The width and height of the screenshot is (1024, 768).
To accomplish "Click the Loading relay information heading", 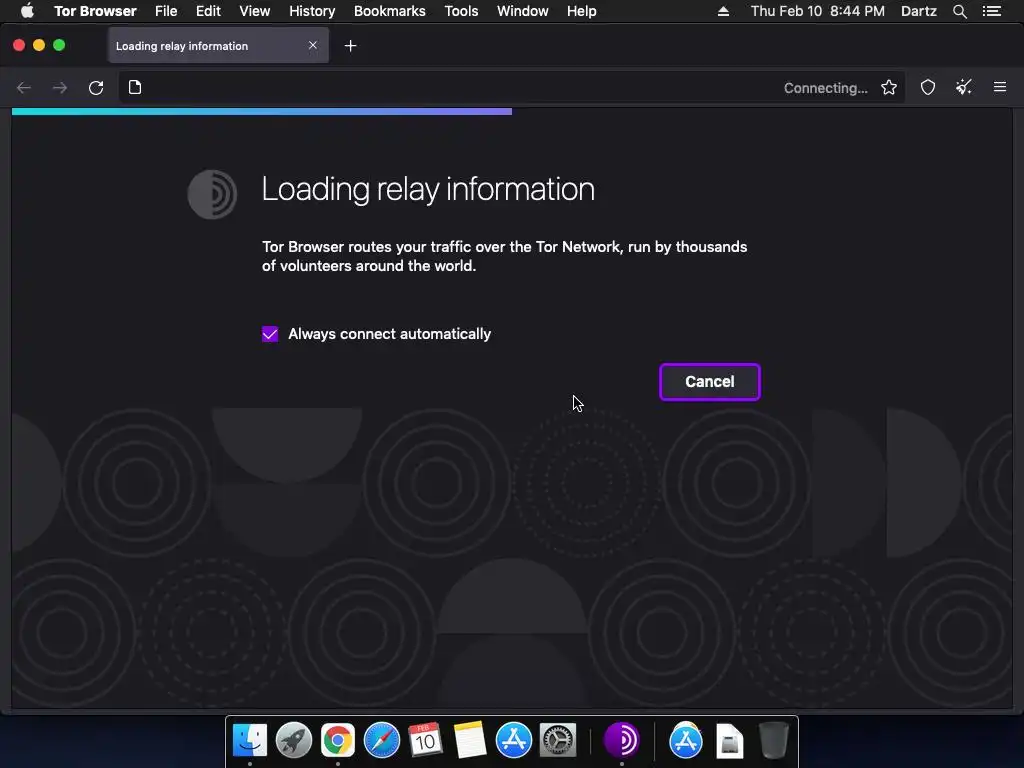I will point(428,189).
